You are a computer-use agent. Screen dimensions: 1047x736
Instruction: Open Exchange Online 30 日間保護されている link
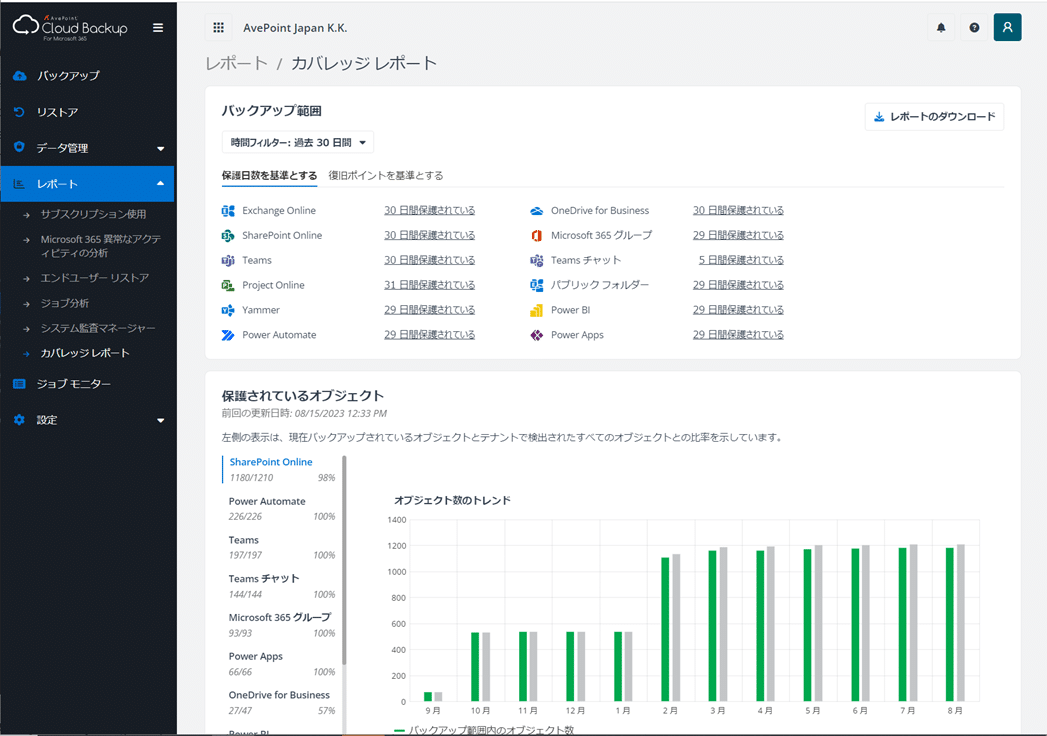coord(429,210)
